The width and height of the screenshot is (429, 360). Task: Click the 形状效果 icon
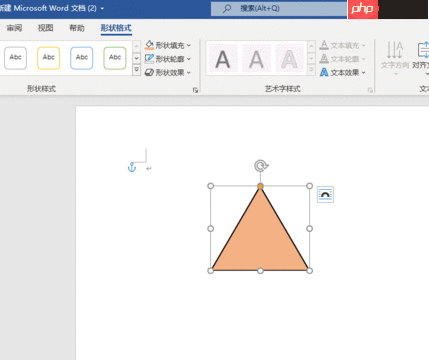click(x=149, y=72)
